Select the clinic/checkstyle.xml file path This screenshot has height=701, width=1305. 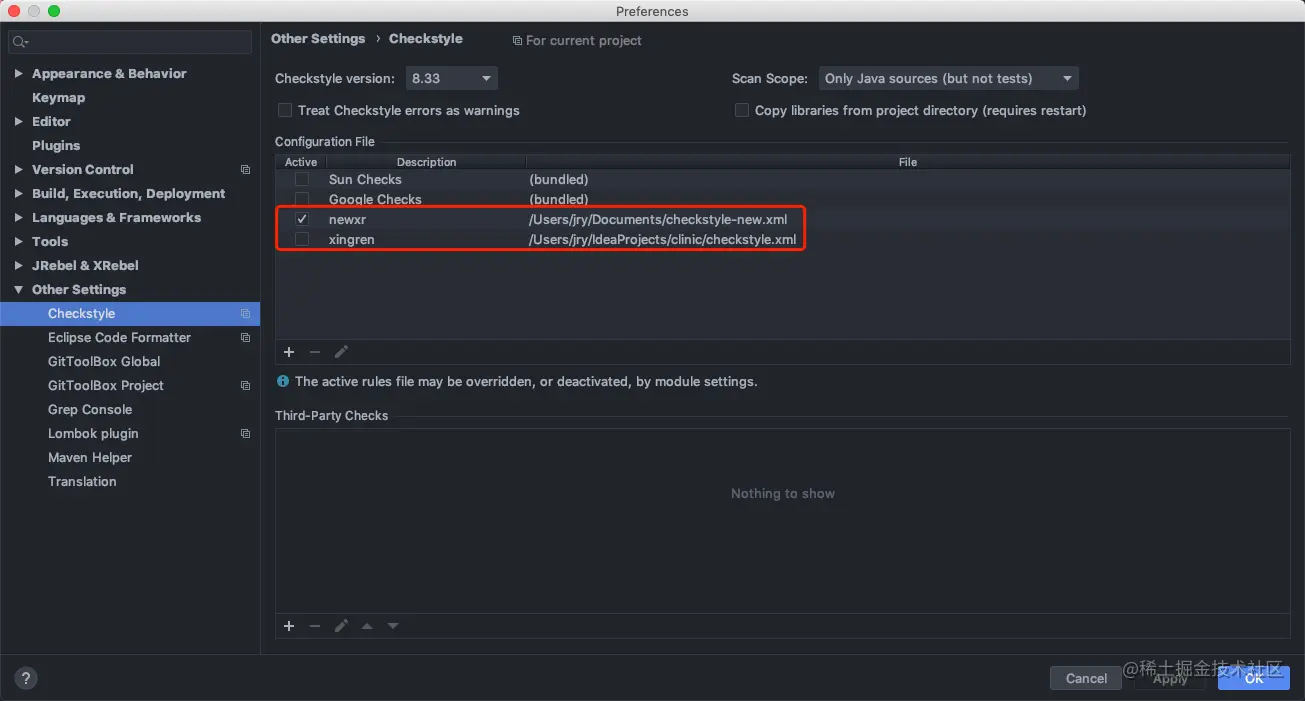click(x=662, y=239)
